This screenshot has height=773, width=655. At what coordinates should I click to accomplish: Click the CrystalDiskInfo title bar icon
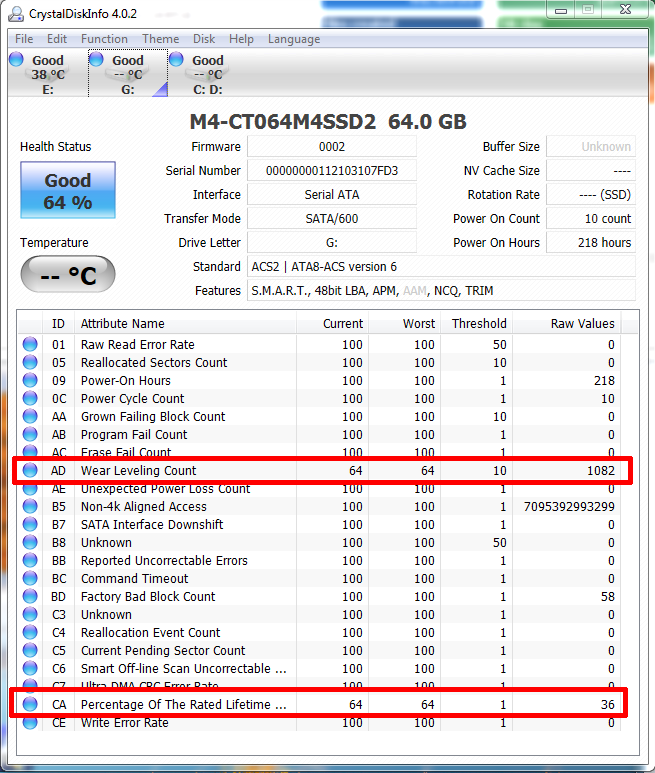16,13
